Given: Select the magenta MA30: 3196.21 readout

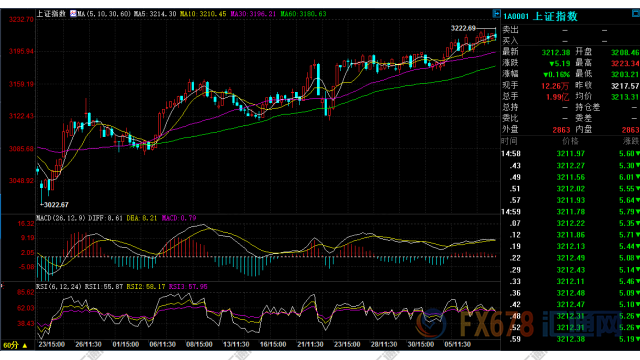Looking at the screenshot, I should 253,14.
